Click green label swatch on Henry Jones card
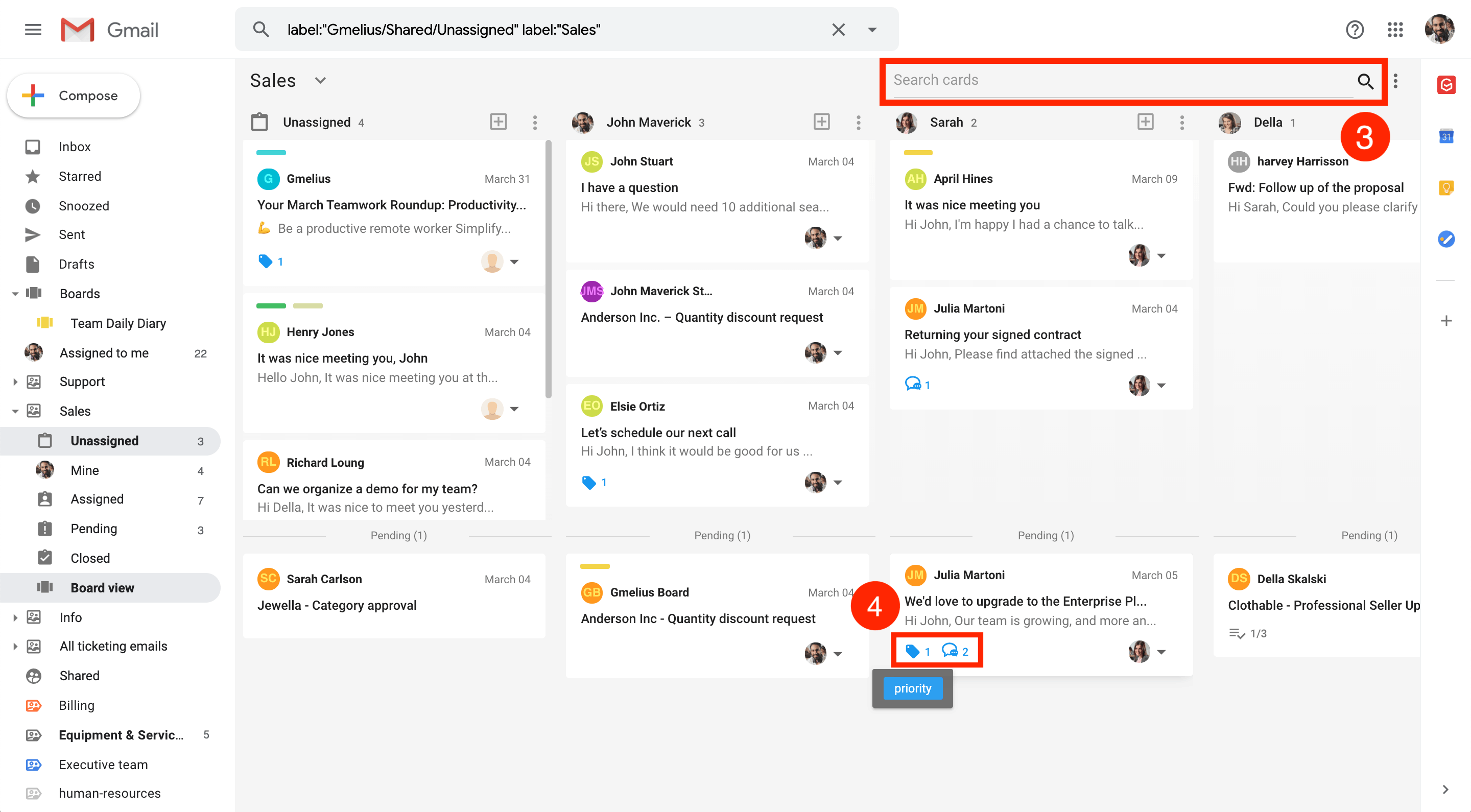The height and width of the screenshot is (812, 1471). (271, 305)
